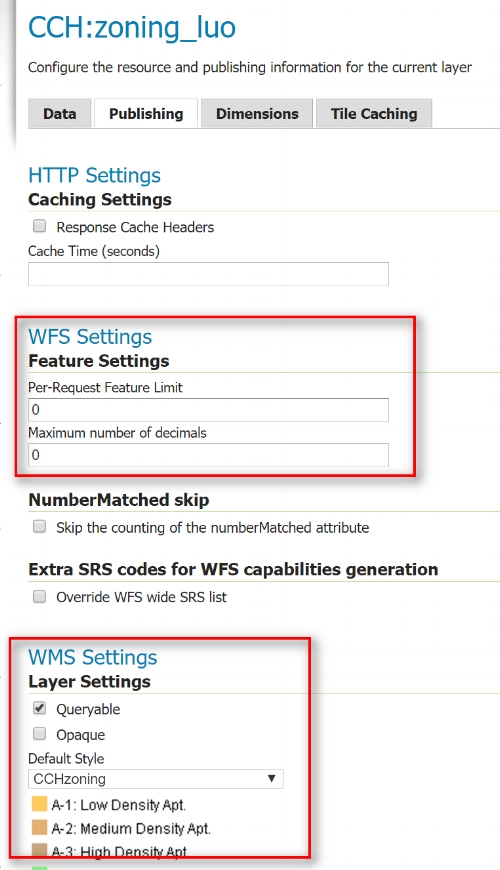Enable Override WFS wide SRS list
Viewport: 500px width, 870px height.
(39, 596)
